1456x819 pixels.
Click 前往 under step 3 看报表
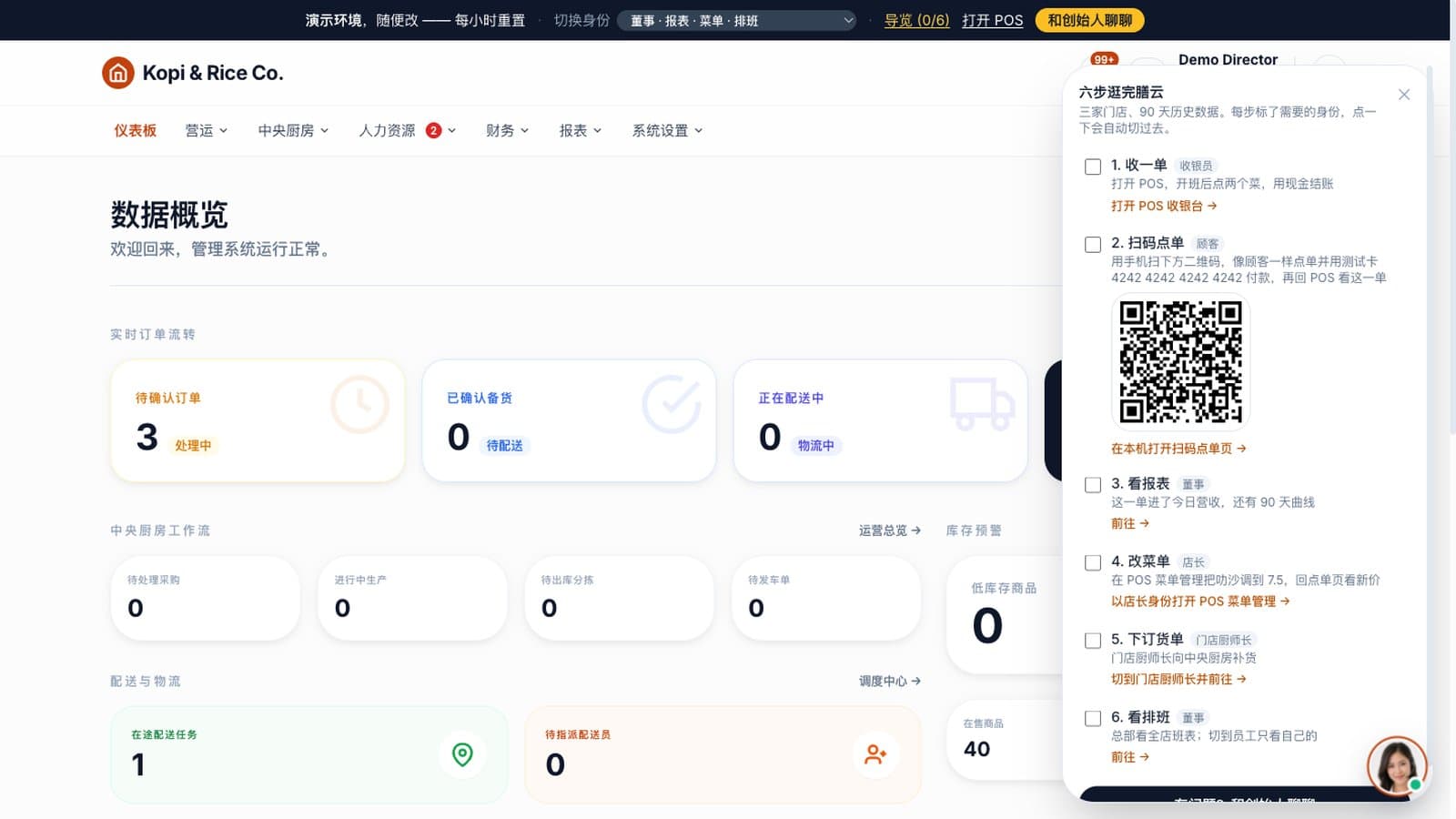[x=1130, y=523]
